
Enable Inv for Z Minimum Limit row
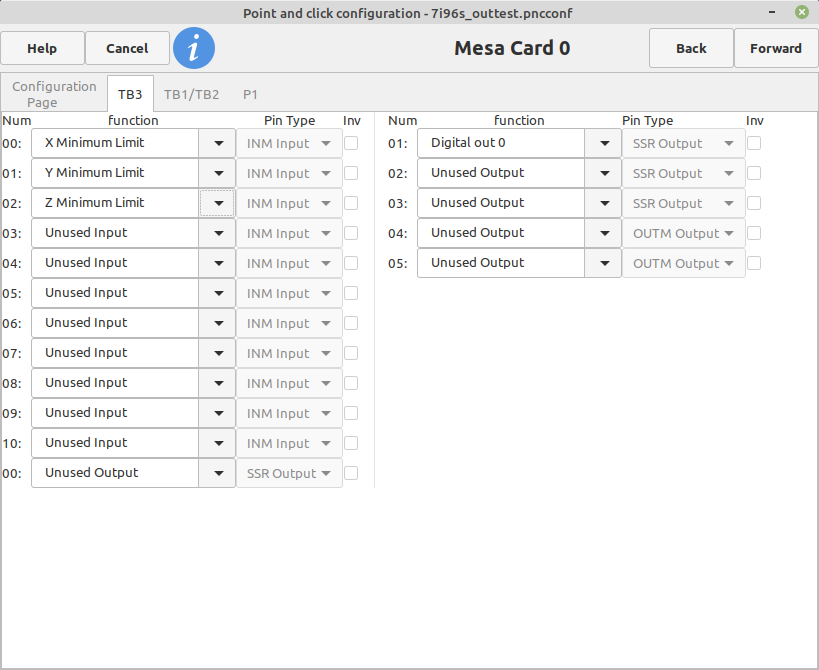pos(351,203)
